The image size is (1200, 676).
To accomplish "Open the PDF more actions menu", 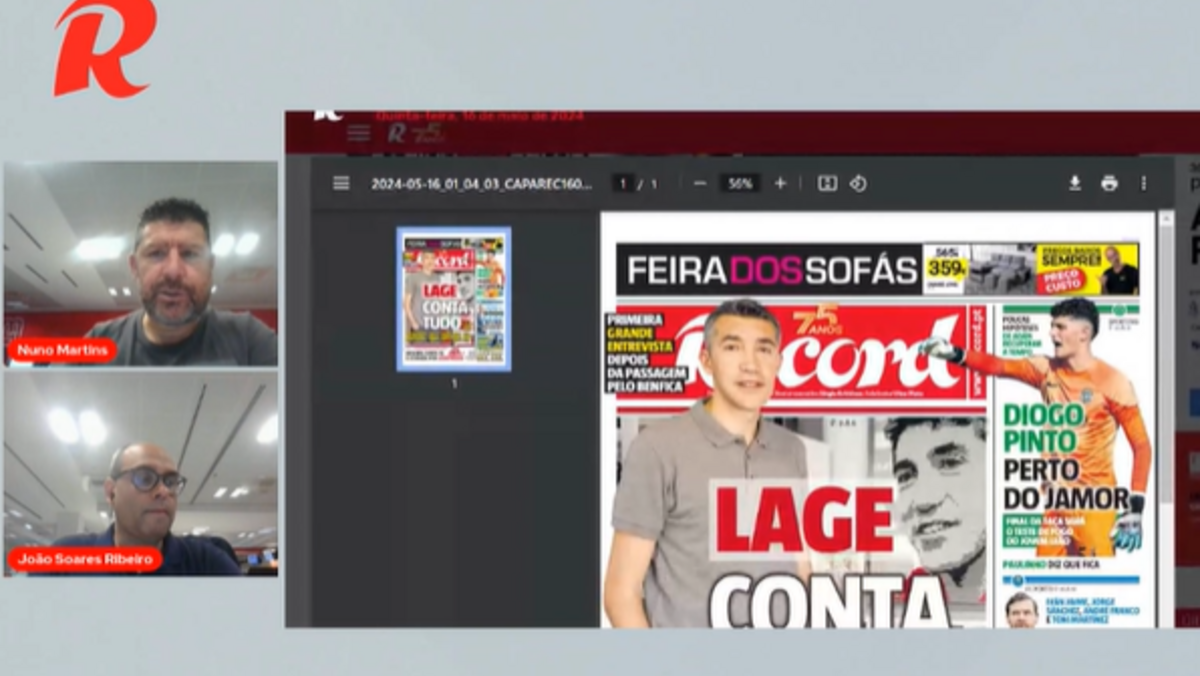I will [x=1143, y=184].
